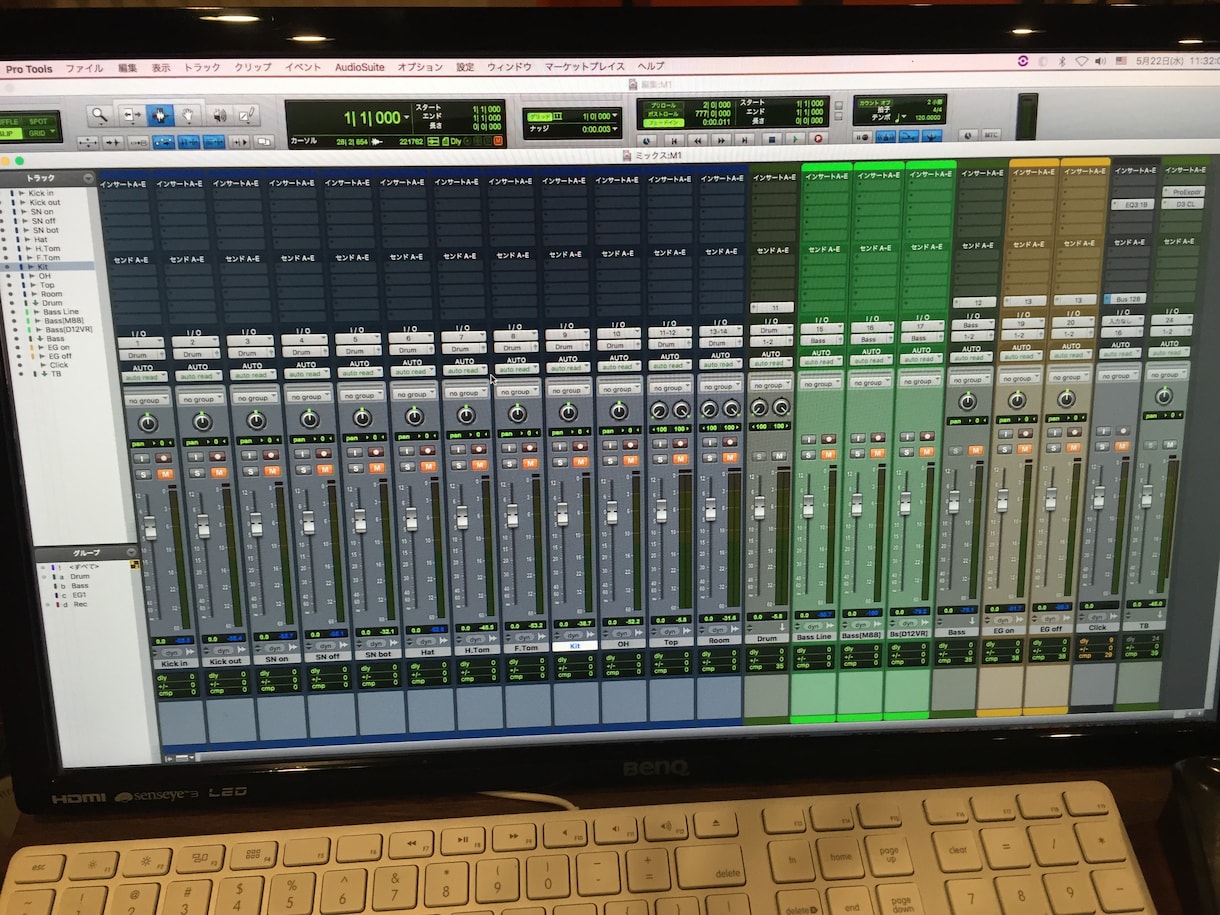This screenshot has width=1220, height=915.
Task: Select the Selector tool in toolbar
Action: tap(159, 115)
